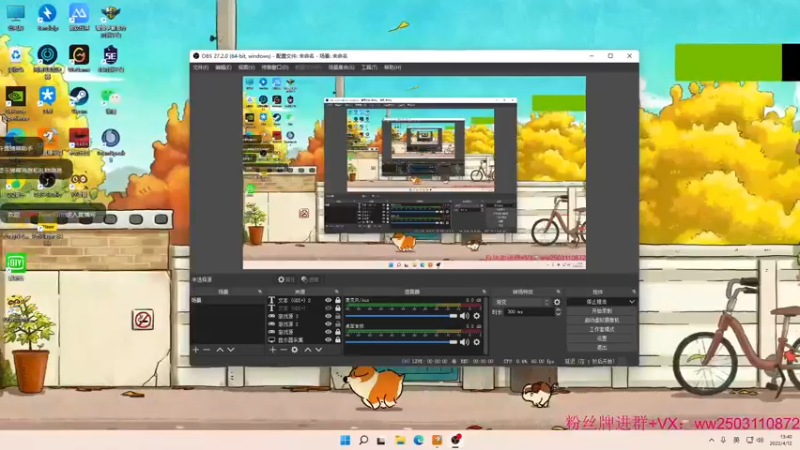Add a new source with plus icon
Viewport: 800px width, 450px height.
[273, 350]
